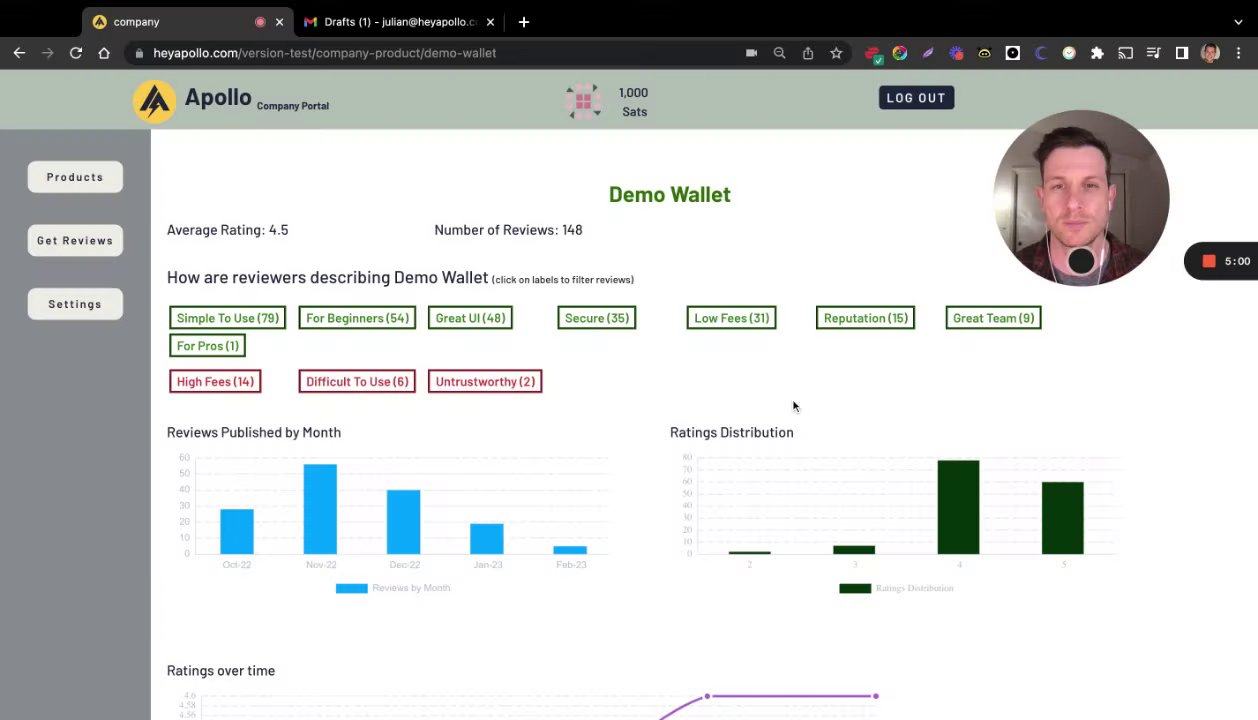Filter reviews by Reputation (15)
The width and height of the screenshot is (1258, 720).
pyautogui.click(x=866, y=318)
